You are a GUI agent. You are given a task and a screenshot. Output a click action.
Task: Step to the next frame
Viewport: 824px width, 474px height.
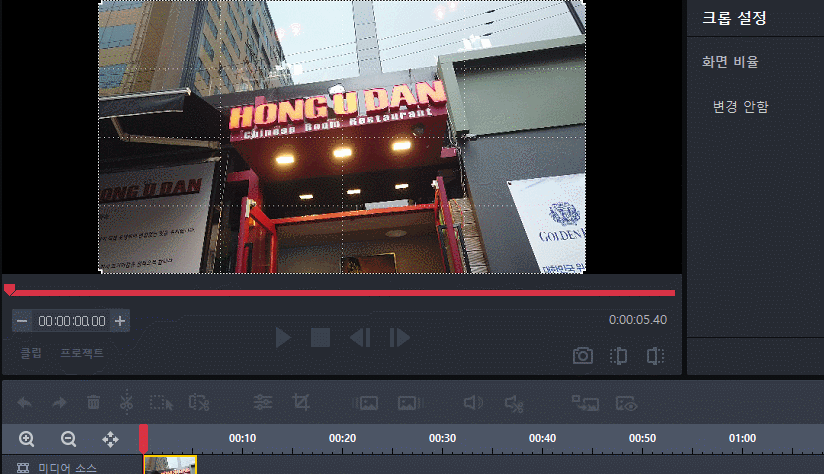coord(399,337)
